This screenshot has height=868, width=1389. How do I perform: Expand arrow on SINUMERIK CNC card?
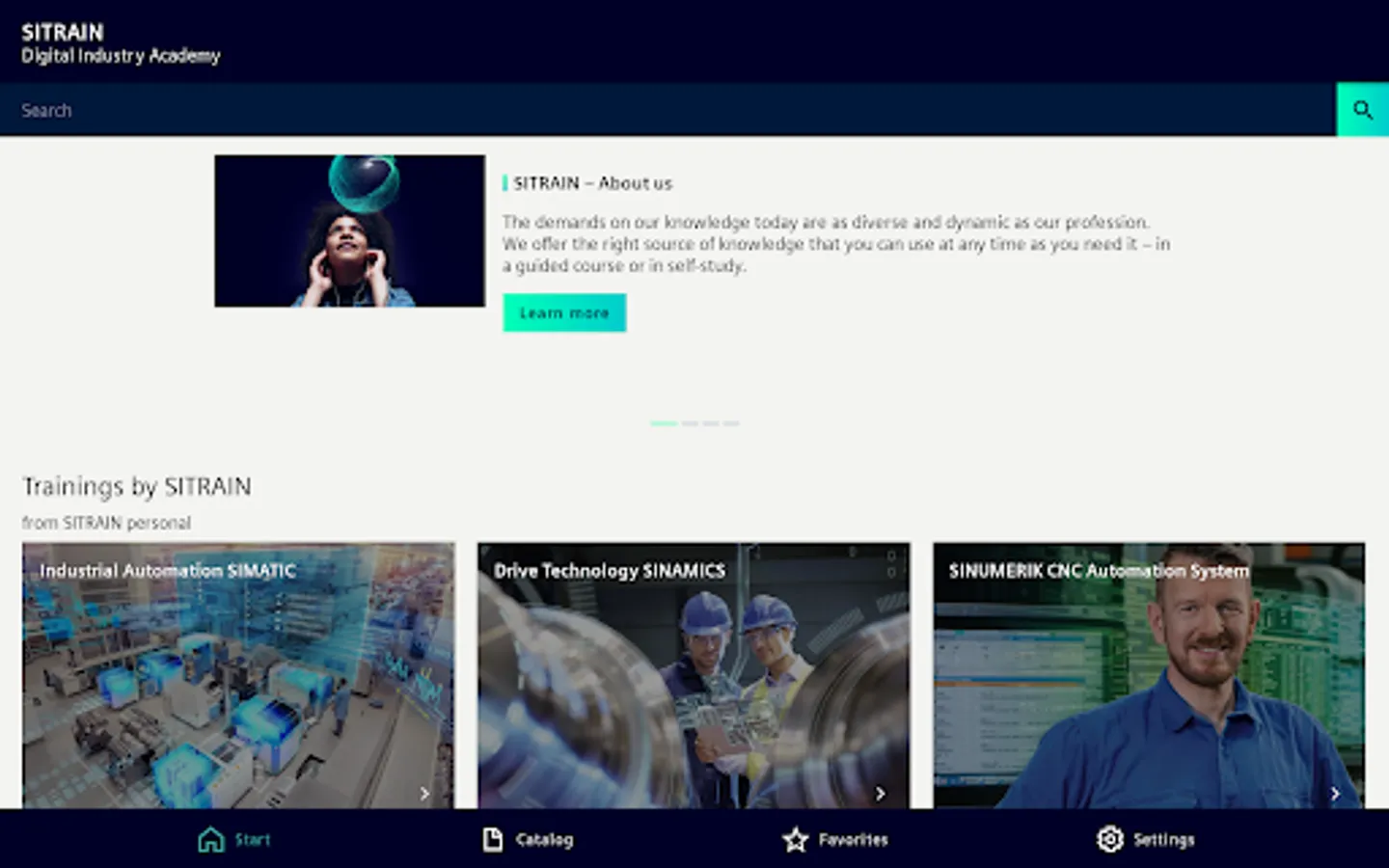pos(1335,794)
